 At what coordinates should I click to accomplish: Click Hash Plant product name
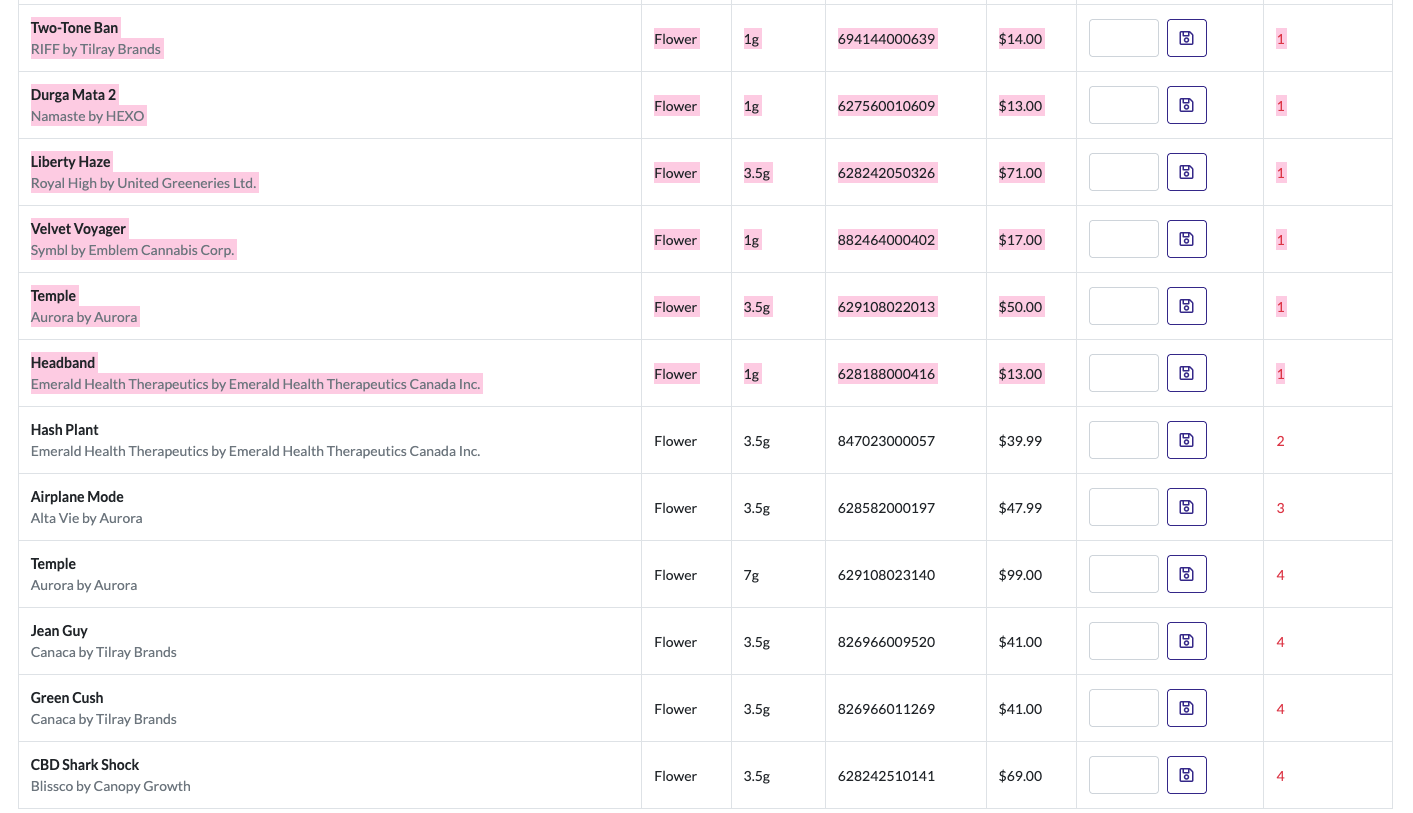[x=65, y=430]
